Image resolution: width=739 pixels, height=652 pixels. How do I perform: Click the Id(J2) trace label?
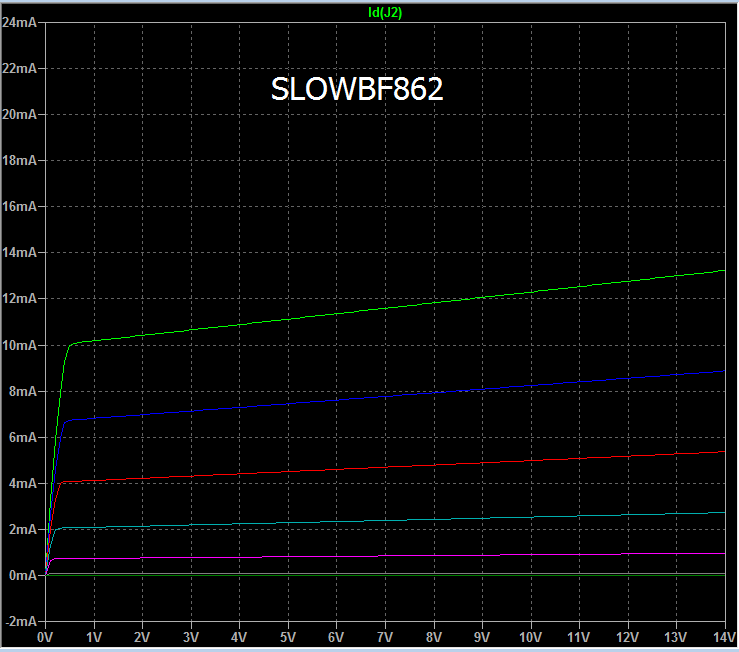[385, 13]
